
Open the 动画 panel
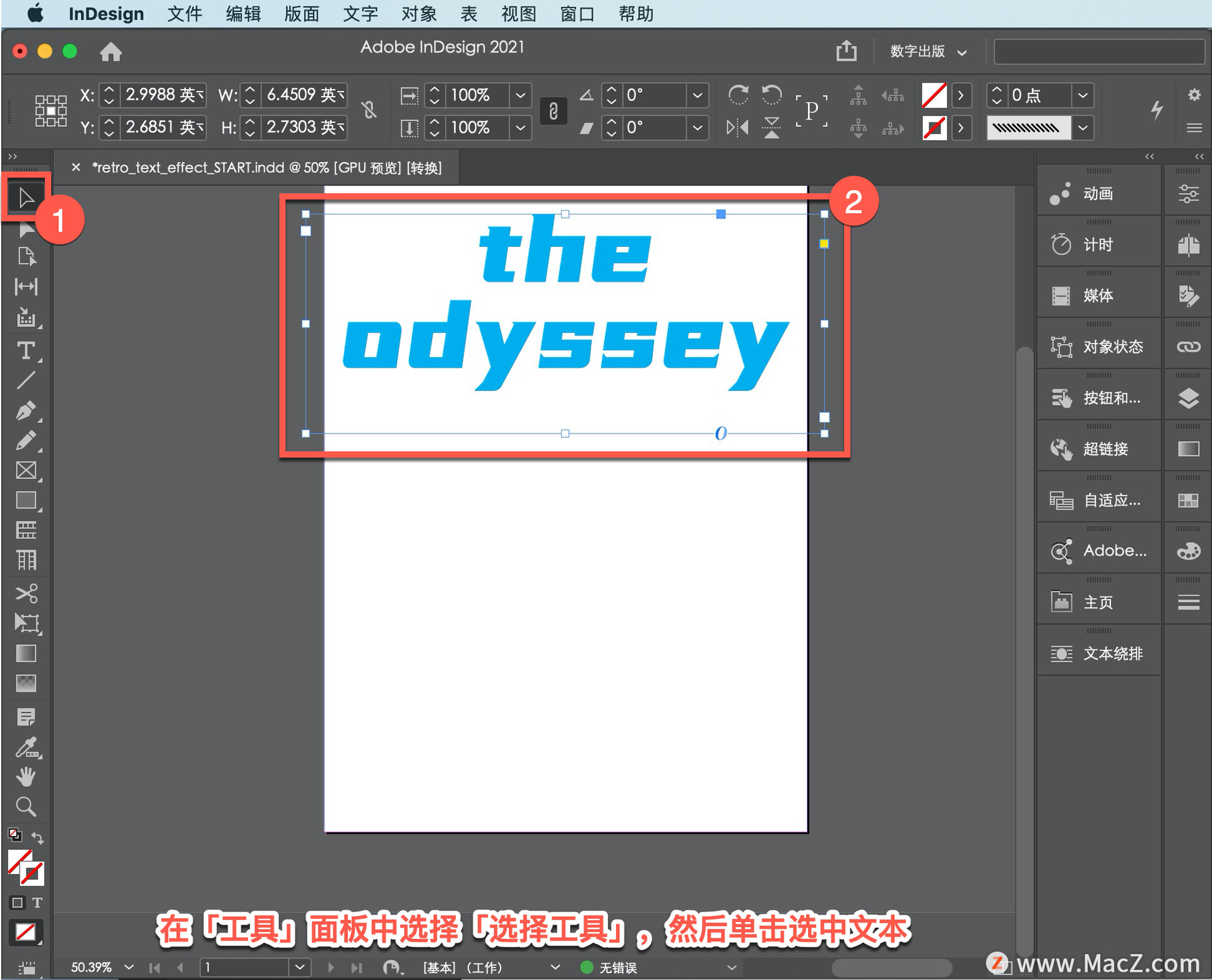[1098, 194]
